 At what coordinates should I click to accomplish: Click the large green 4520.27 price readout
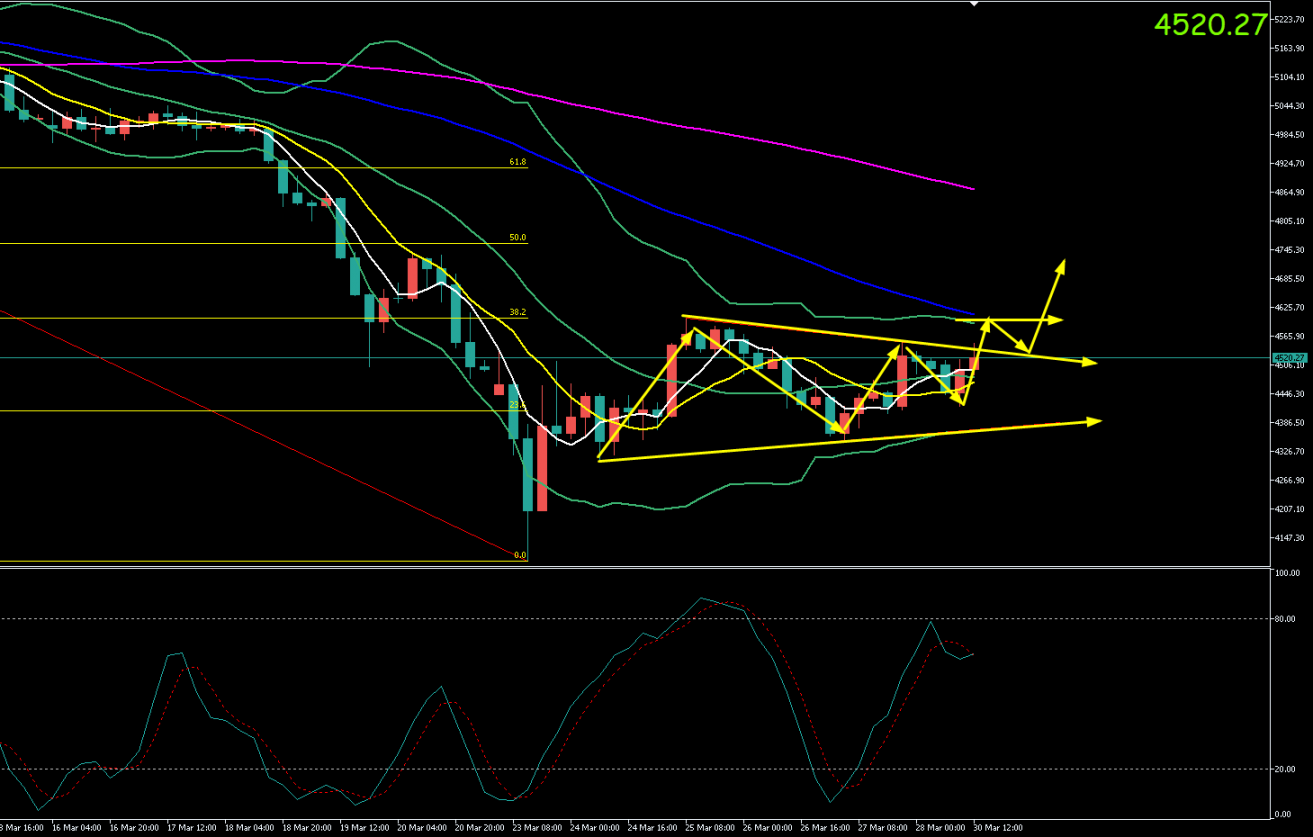(1210, 25)
